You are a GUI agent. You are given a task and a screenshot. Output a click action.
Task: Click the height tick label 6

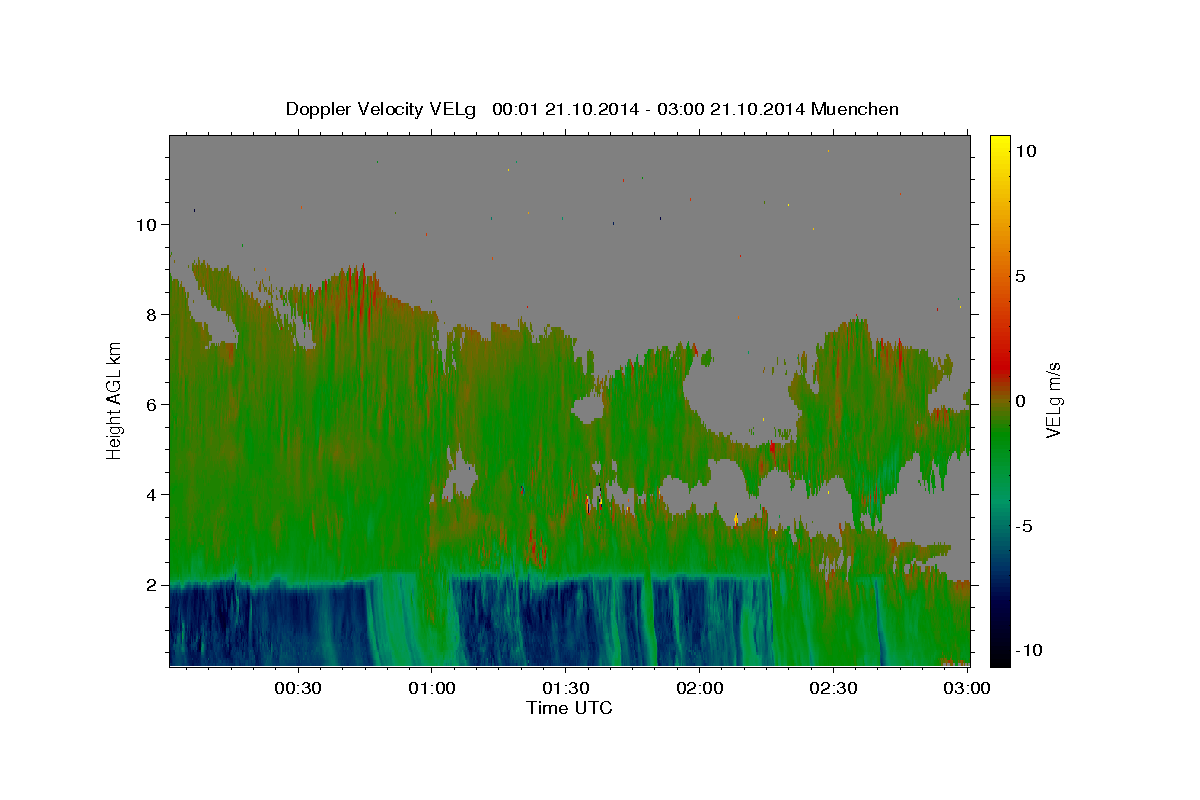pyautogui.click(x=152, y=405)
